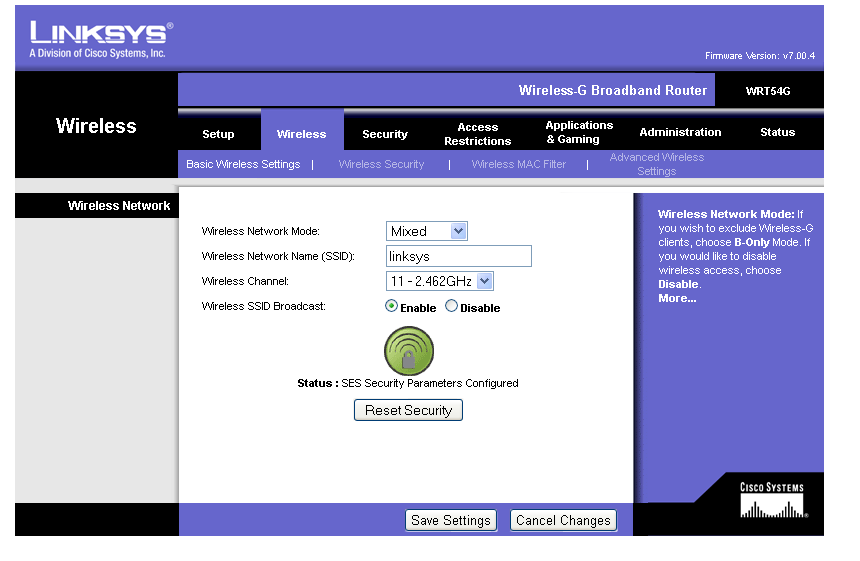Click the large Wireless page heading
The image size is (860, 561).
point(96,126)
